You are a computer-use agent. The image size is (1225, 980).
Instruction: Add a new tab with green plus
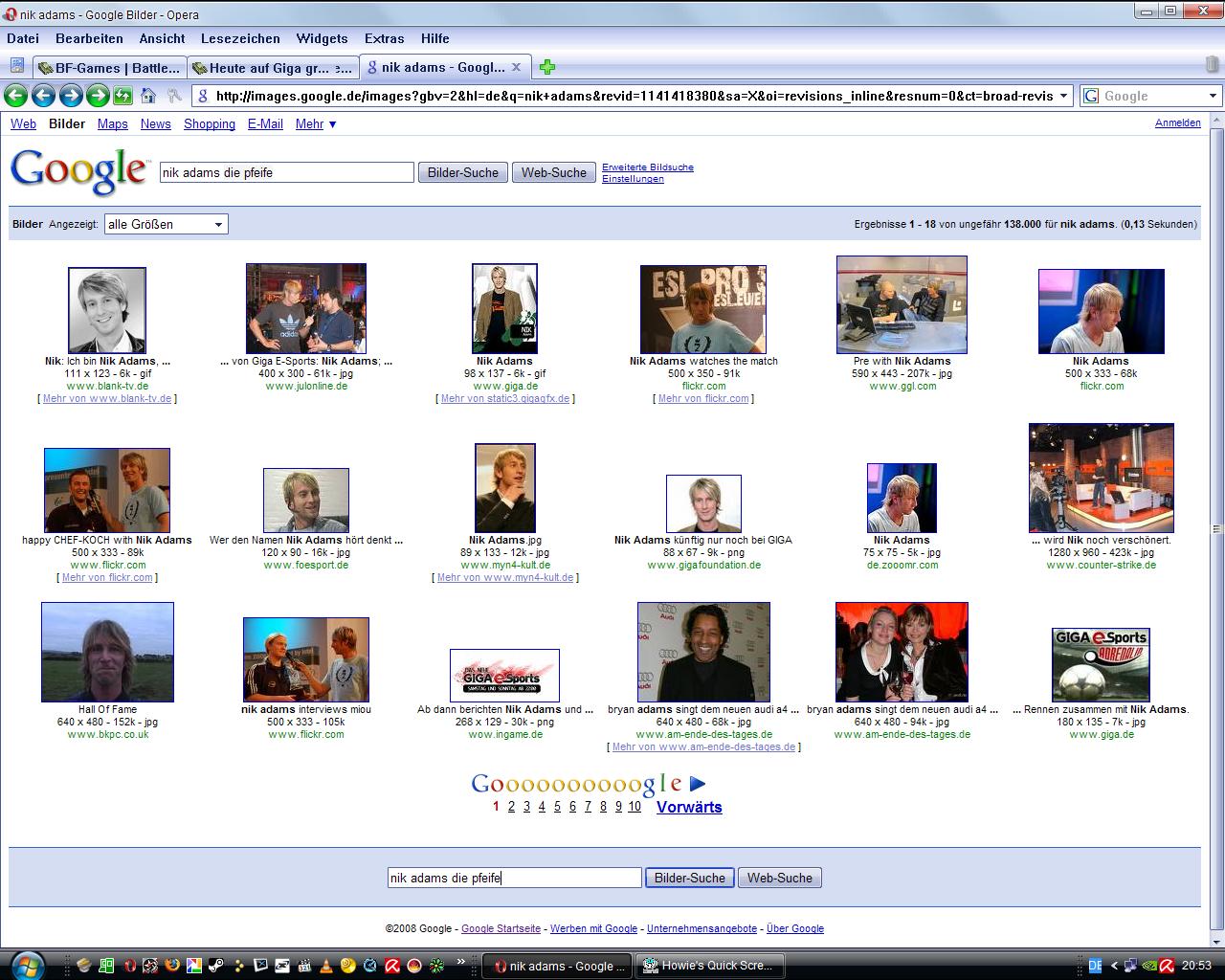click(x=547, y=67)
